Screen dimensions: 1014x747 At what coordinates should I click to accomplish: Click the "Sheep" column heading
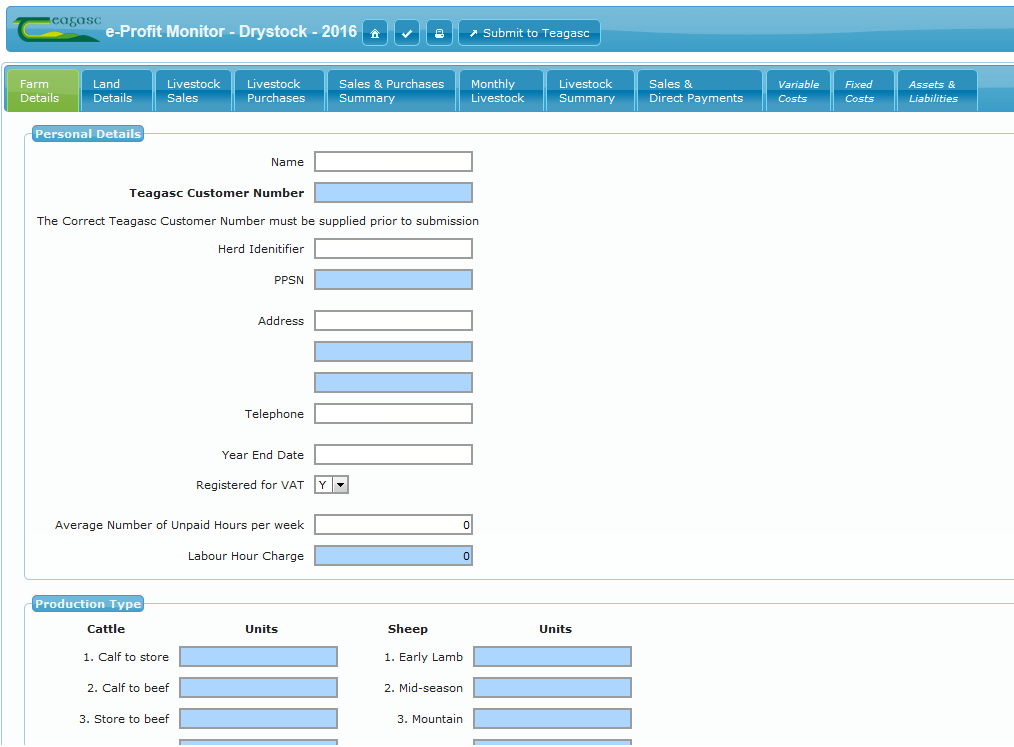[407, 629]
